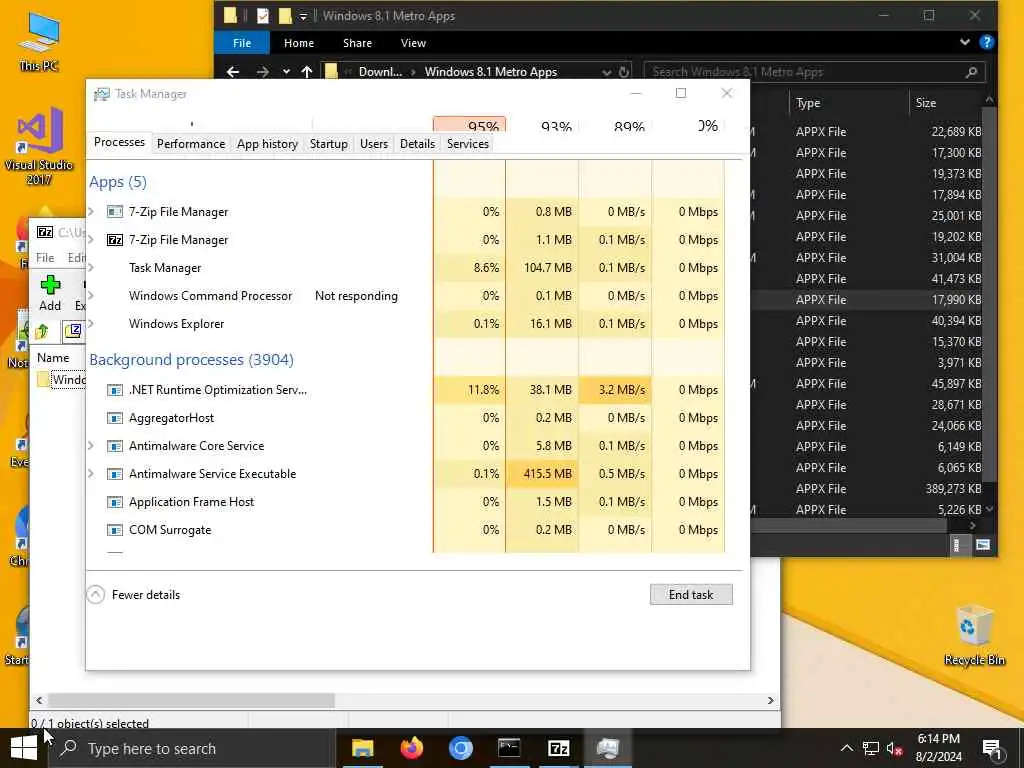Open the View ribbon tab in Explorer
This screenshot has width=1024, height=768.
(x=413, y=43)
